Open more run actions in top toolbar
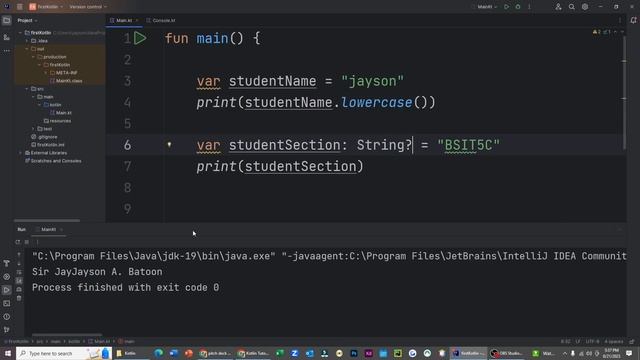The height and width of the screenshot is (360, 640). tap(529, 7)
